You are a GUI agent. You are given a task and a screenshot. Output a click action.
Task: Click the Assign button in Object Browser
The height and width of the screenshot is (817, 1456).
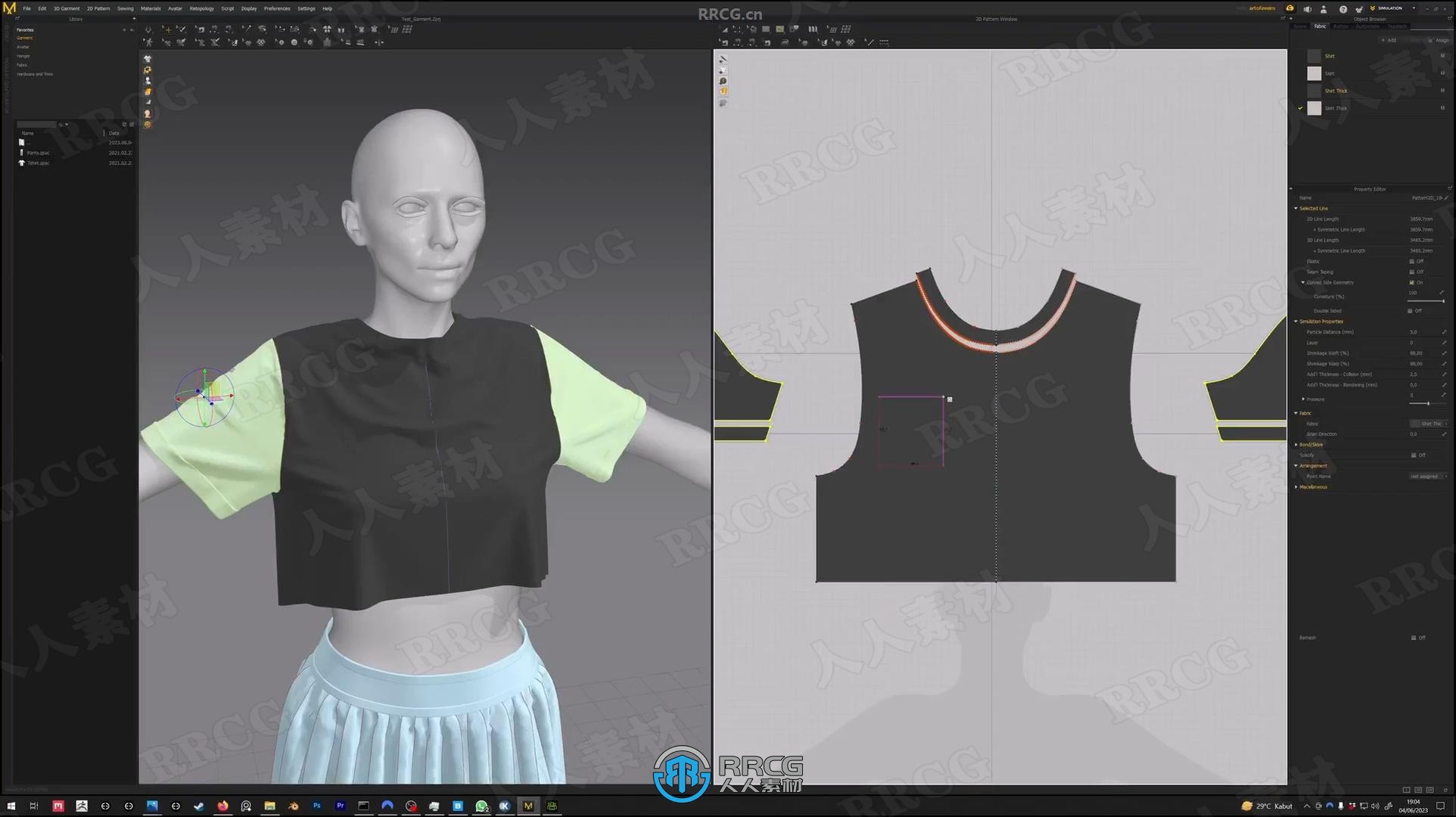point(1439,40)
